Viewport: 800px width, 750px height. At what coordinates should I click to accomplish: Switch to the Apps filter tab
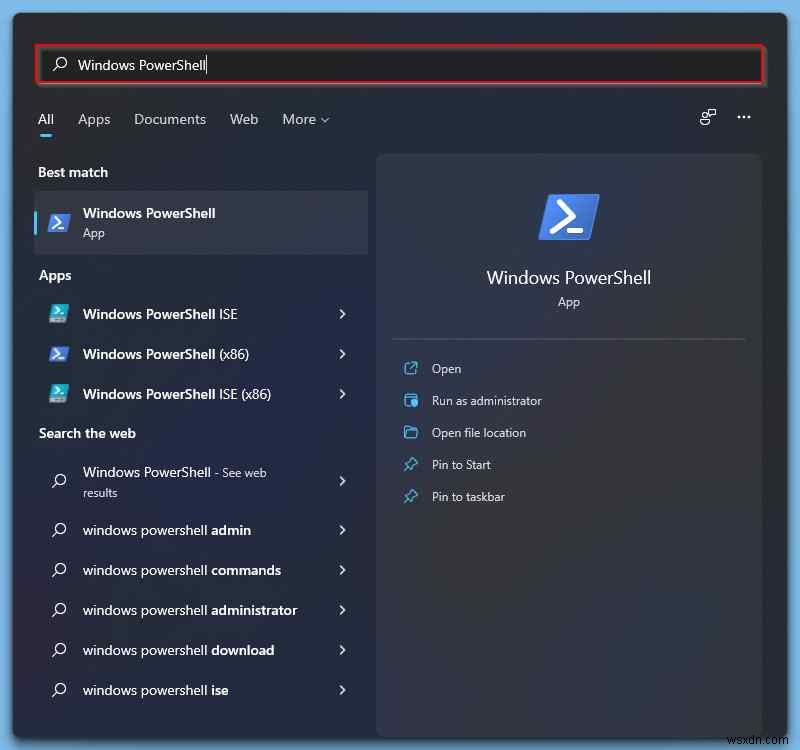tap(94, 119)
